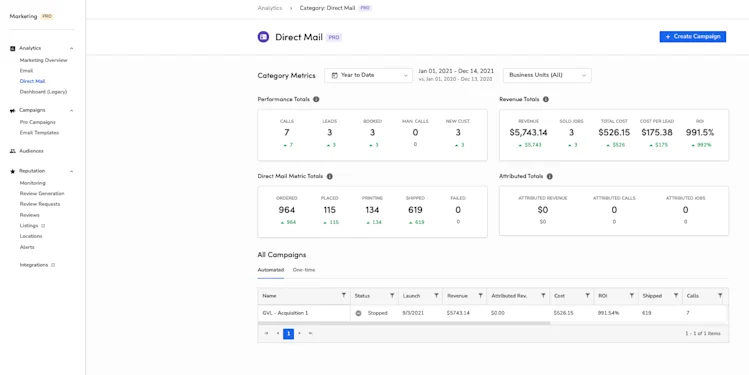Filter the Attributed Rev. column

click(x=543, y=296)
